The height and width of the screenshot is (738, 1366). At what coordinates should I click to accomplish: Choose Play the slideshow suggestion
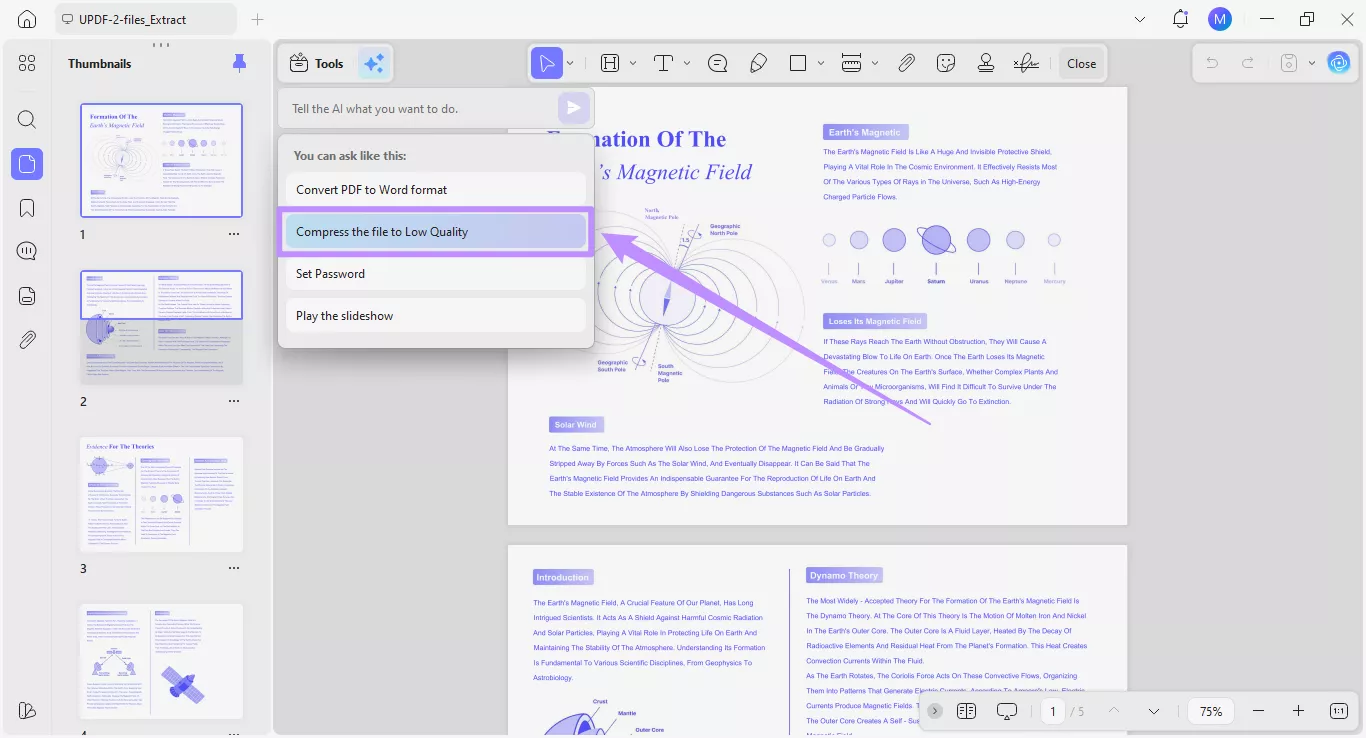[x=436, y=316]
